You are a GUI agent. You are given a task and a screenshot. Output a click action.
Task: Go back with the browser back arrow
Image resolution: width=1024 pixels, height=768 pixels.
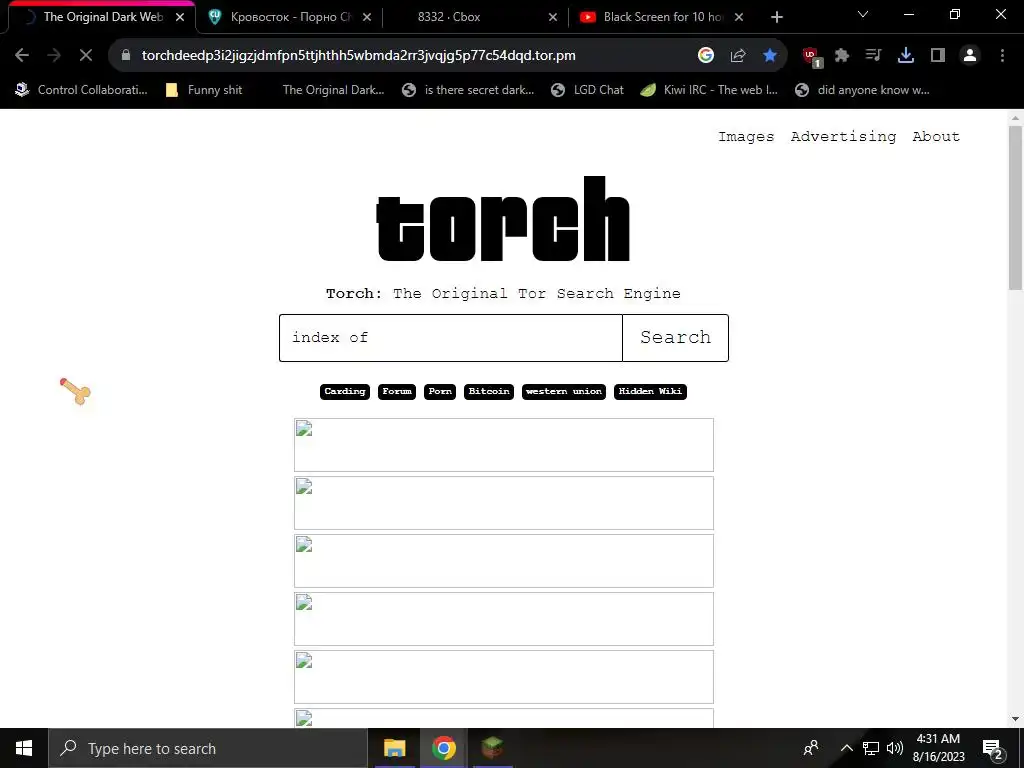pos(22,56)
